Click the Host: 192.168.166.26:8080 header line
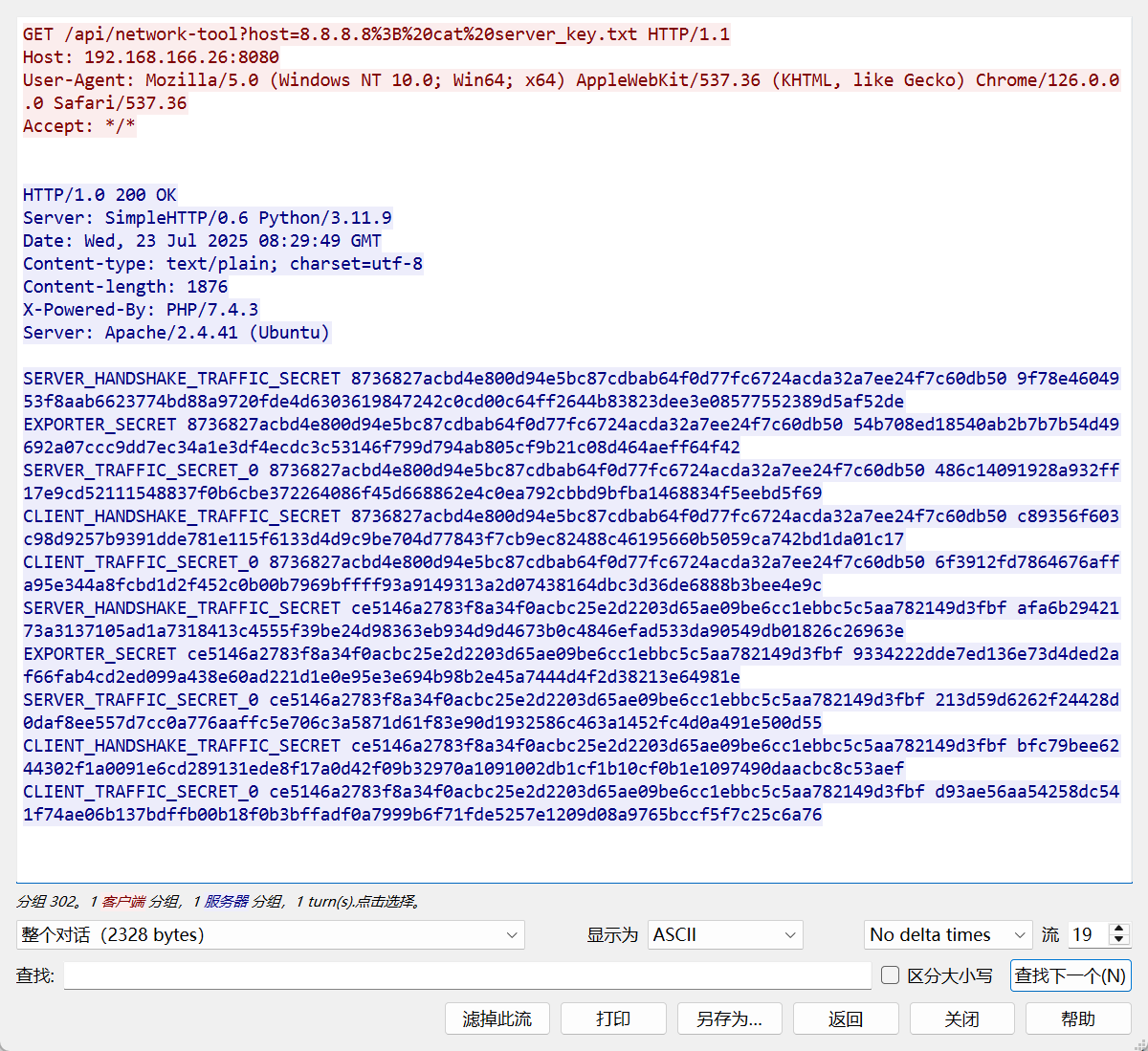Image resolution: width=1148 pixels, height=1051 pixels. pyautogui.click(x=151, y=57)
